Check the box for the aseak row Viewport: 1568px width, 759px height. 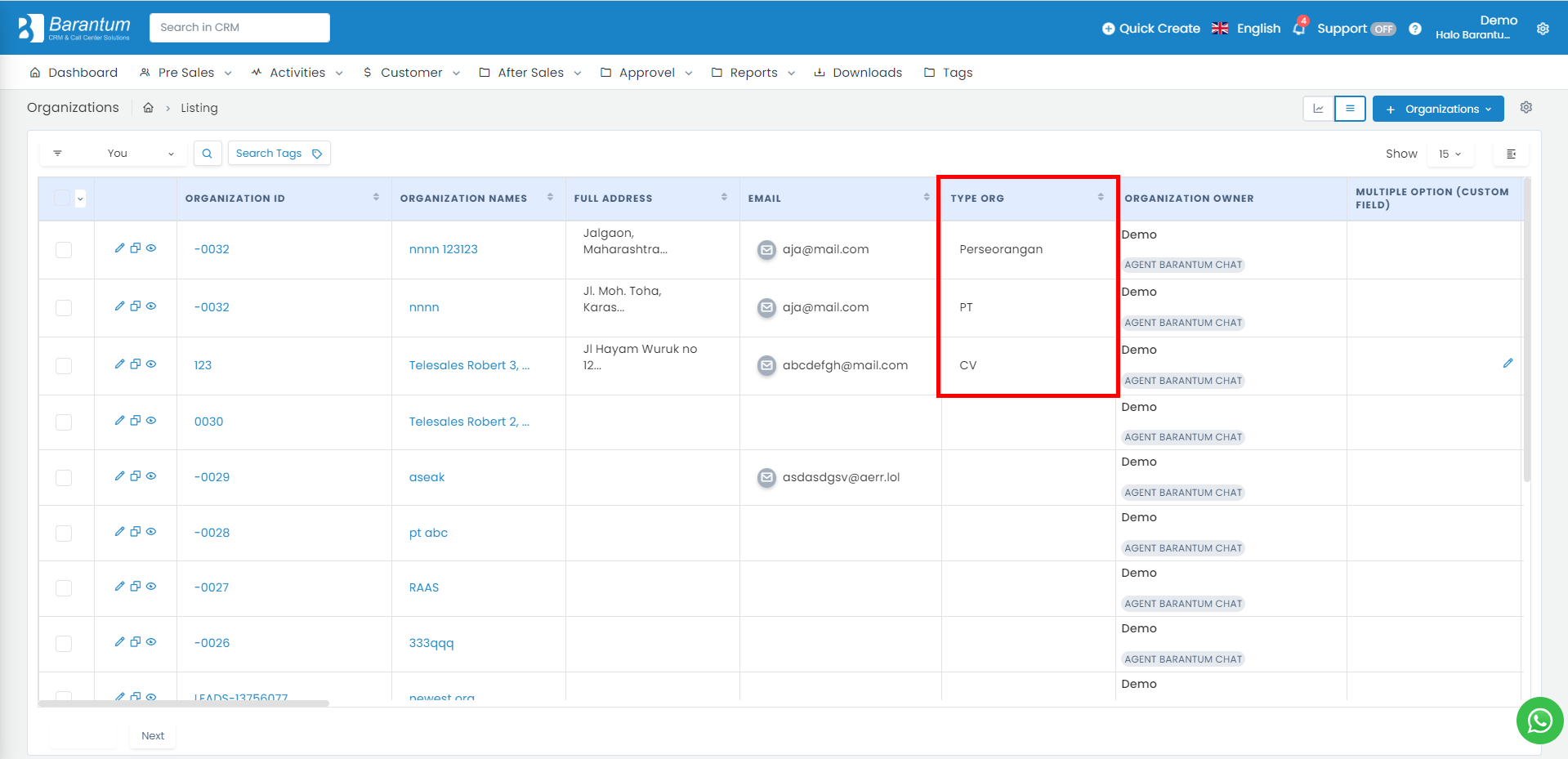coord(64,477)
